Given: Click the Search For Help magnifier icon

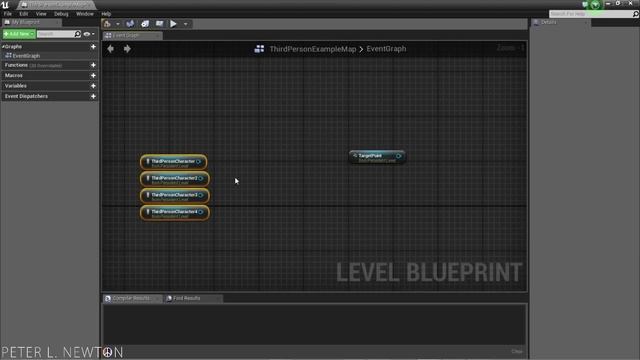Looking at the screenshot, I should pos(636,14).
